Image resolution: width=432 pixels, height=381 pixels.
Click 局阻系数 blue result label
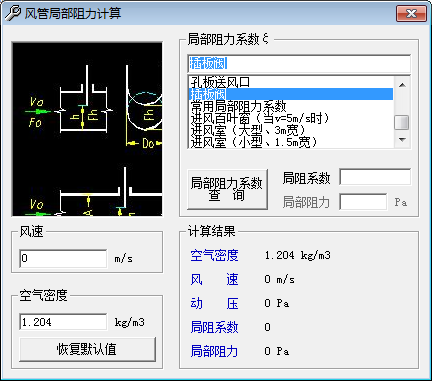tap(214, 327)
